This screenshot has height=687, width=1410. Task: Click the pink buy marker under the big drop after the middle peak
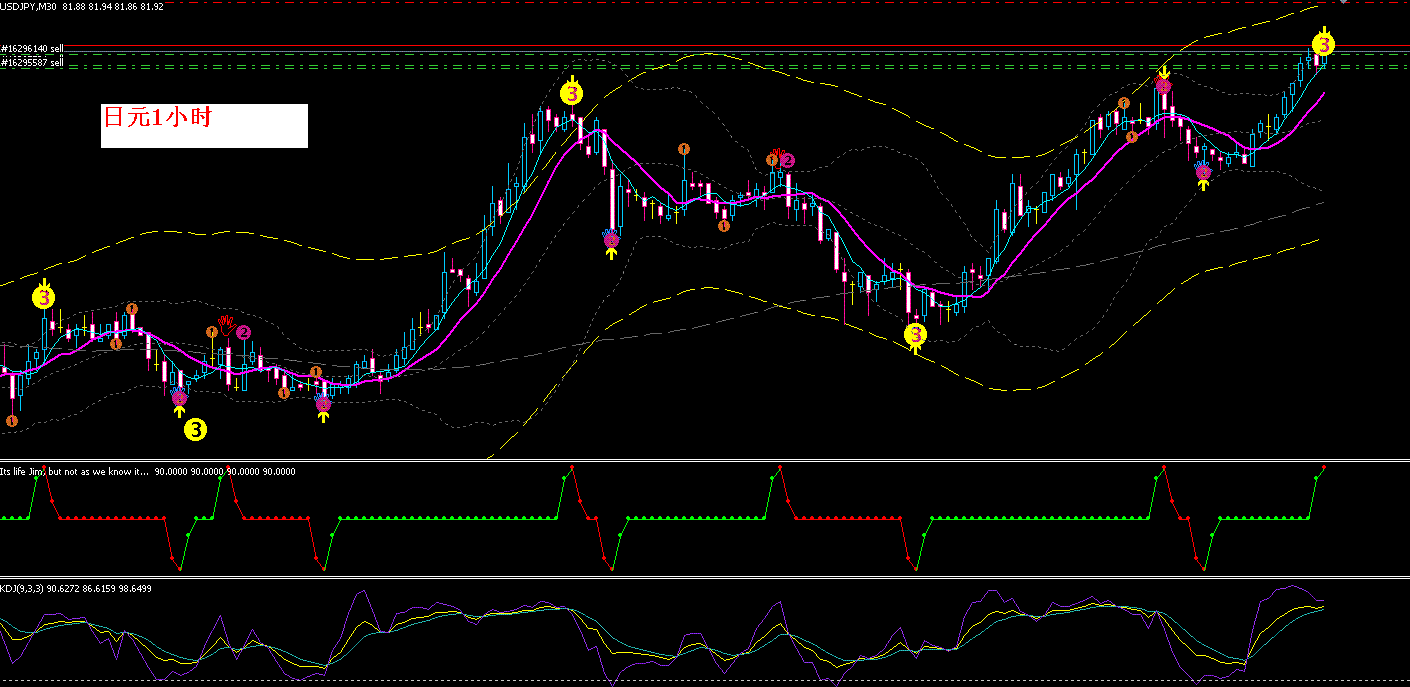pos(611,238)
